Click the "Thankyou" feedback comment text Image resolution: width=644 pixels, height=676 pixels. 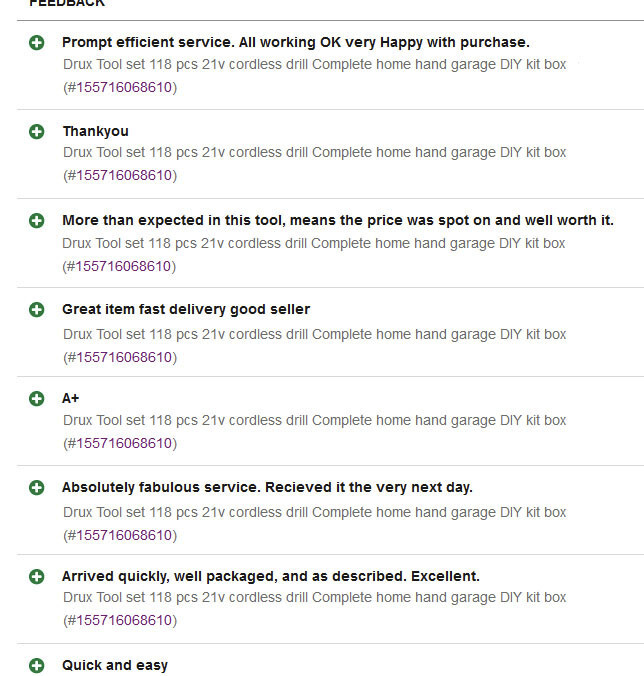[x=95, y=131]
